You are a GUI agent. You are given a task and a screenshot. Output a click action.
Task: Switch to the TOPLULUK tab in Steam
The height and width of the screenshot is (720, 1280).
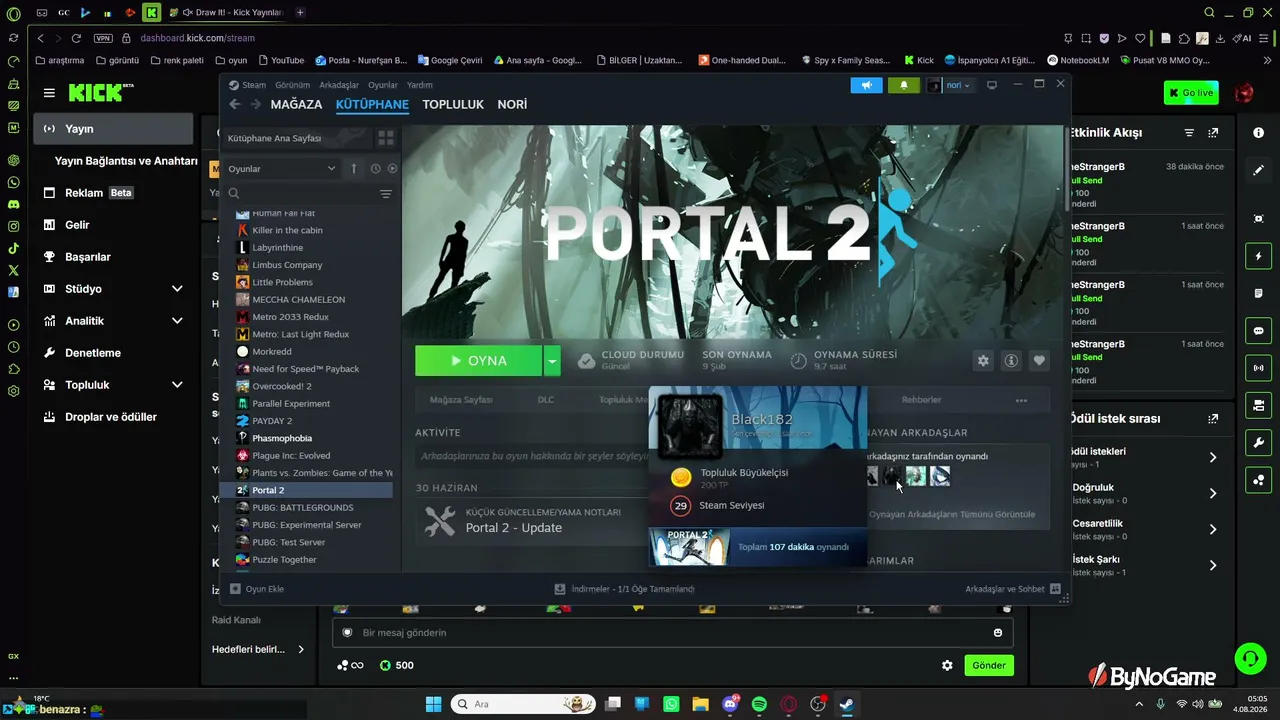coord(453,104)
